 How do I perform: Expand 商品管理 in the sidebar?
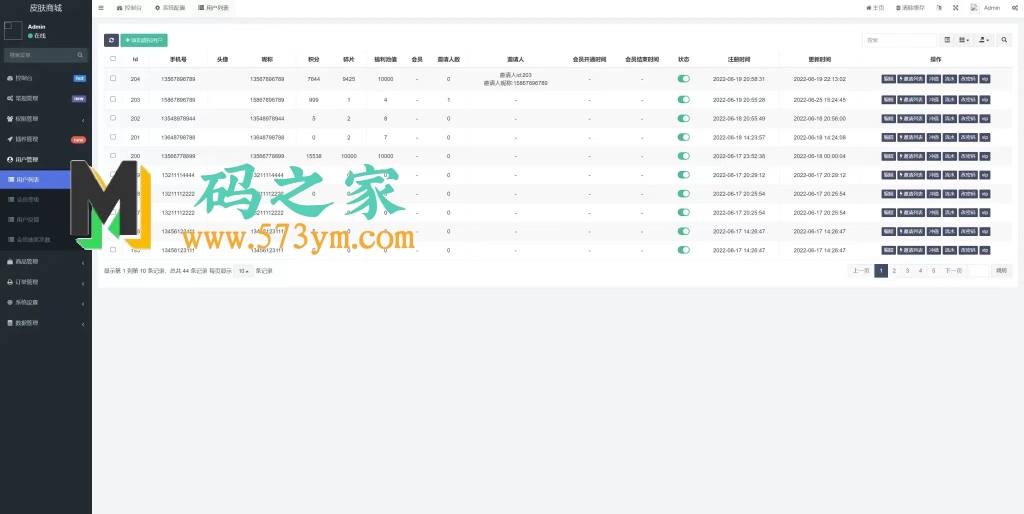(46, 262)
